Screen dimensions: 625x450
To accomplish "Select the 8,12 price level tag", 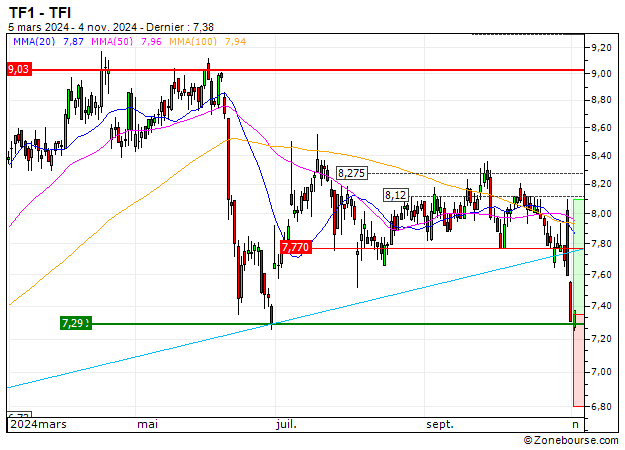I will 395,195.
